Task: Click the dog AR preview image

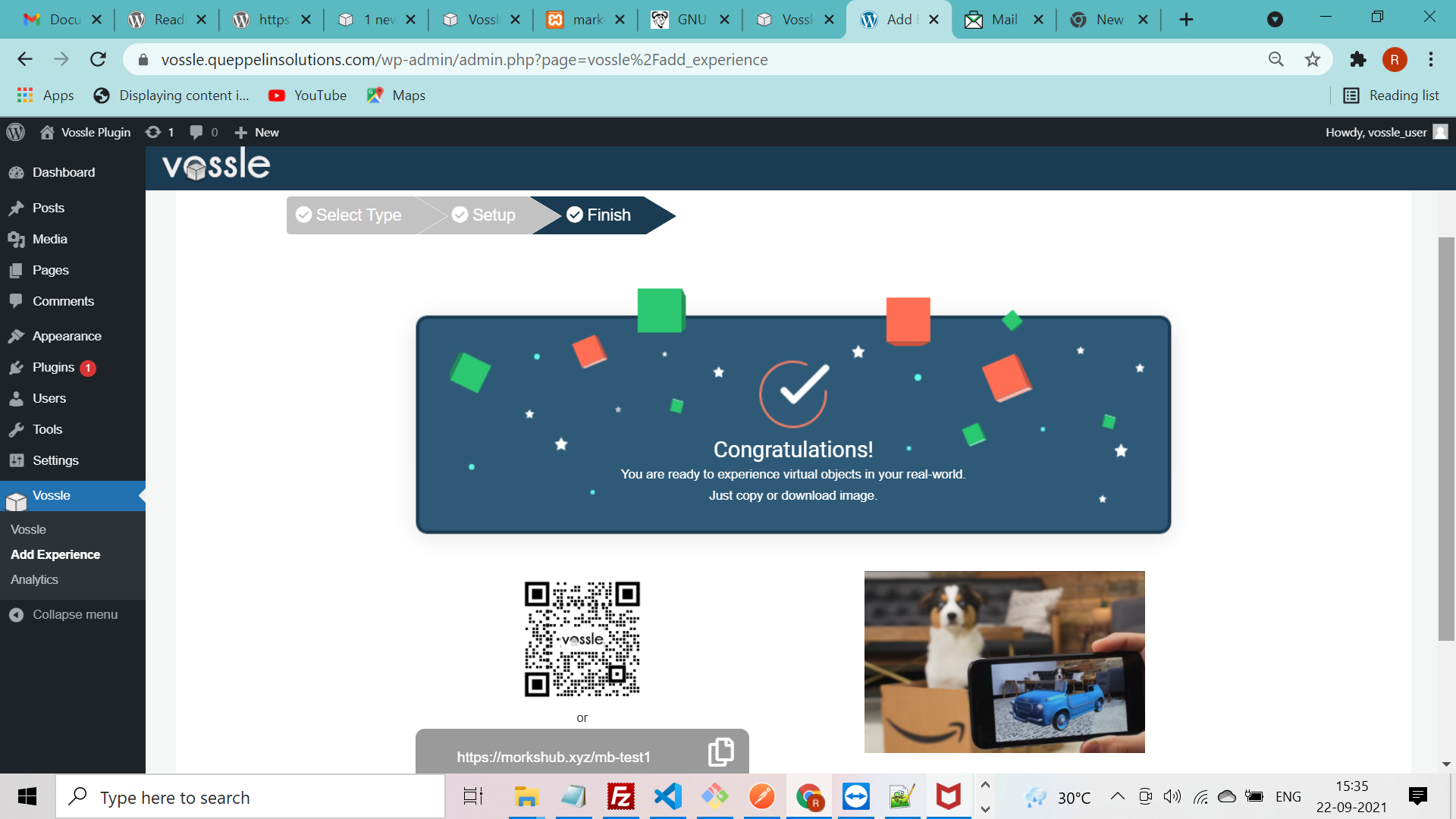Action: coord(1004,661)
